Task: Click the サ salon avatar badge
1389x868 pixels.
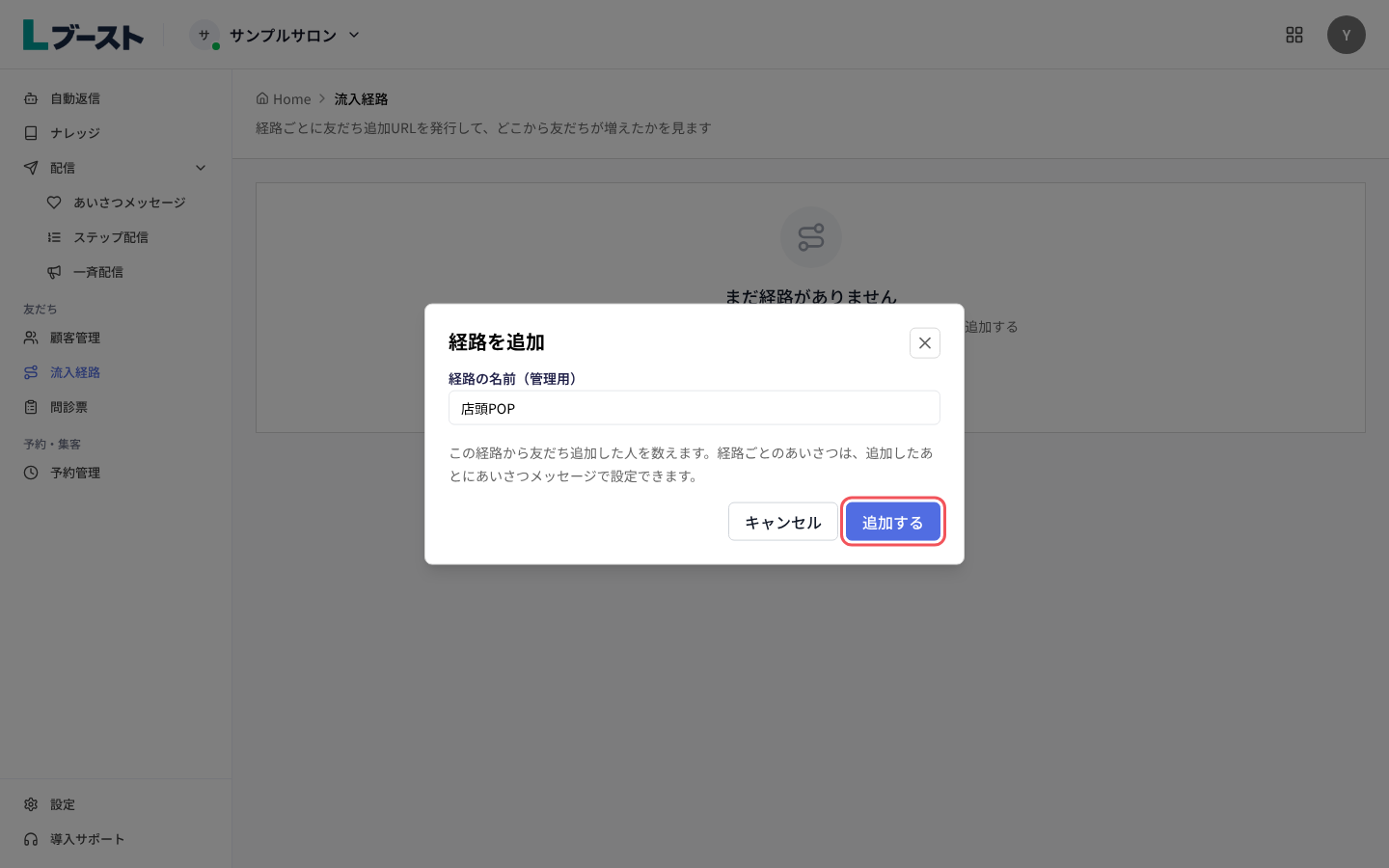Action: 204,35
